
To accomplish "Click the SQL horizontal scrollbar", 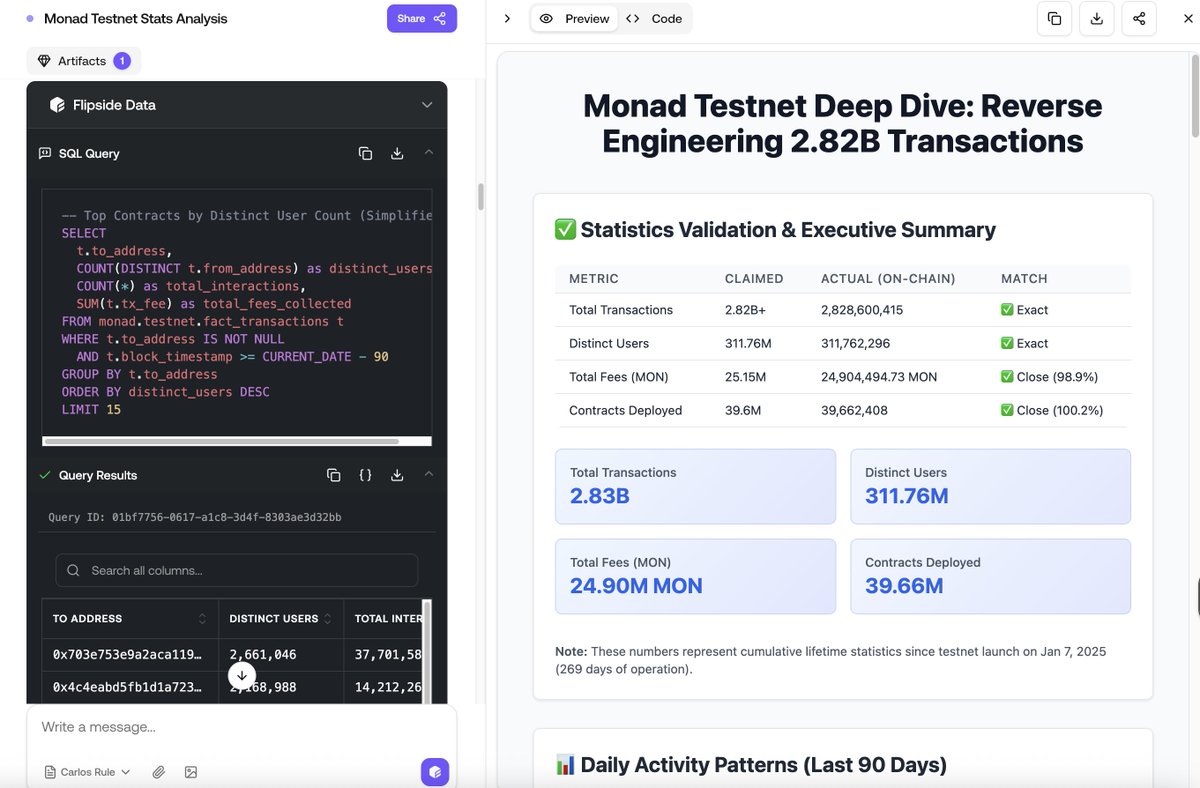I will (x=222, y=441).
